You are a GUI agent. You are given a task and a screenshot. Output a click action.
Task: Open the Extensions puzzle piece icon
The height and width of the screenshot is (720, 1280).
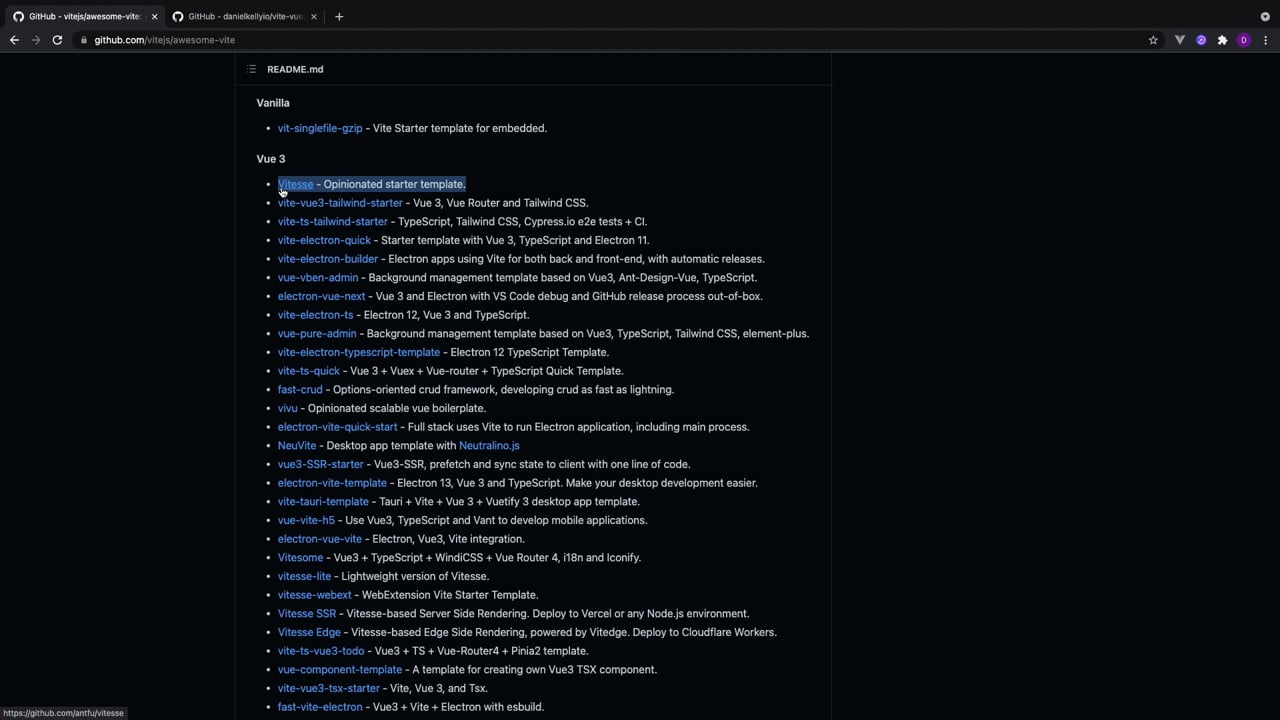(x=1222, y=40)
